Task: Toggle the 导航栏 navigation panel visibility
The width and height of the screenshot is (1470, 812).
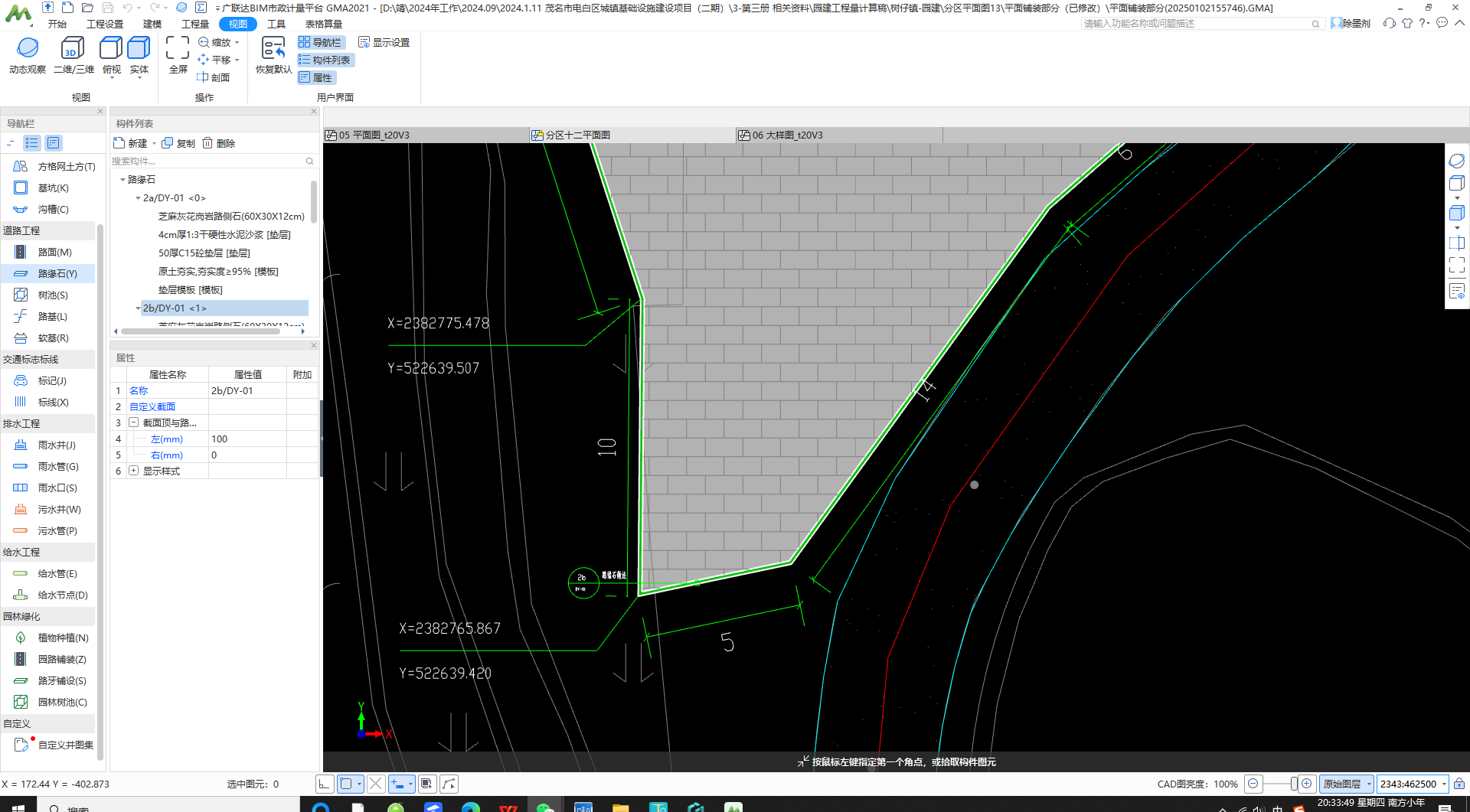Action: tap(321, 42)
